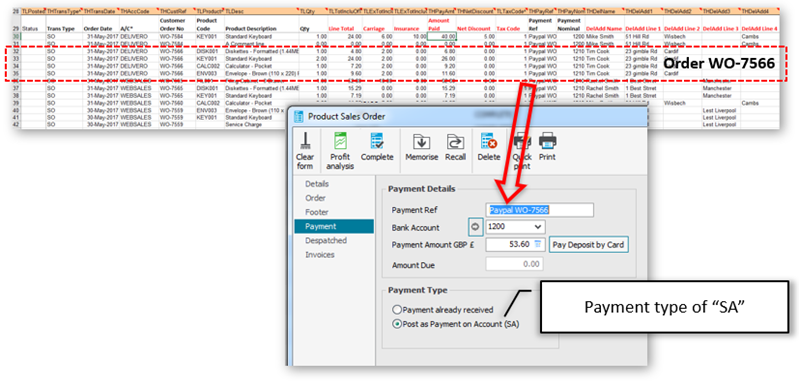The height and width of the screenshot is (381, 799).
Task: Click the Amount Due field
Action: click(515, 264)
